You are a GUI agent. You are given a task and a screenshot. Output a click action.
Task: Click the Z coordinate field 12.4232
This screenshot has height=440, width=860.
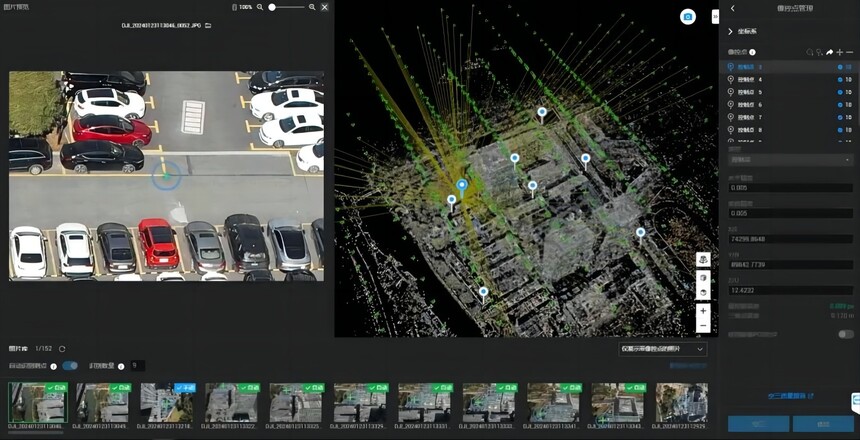click(790, 290)
